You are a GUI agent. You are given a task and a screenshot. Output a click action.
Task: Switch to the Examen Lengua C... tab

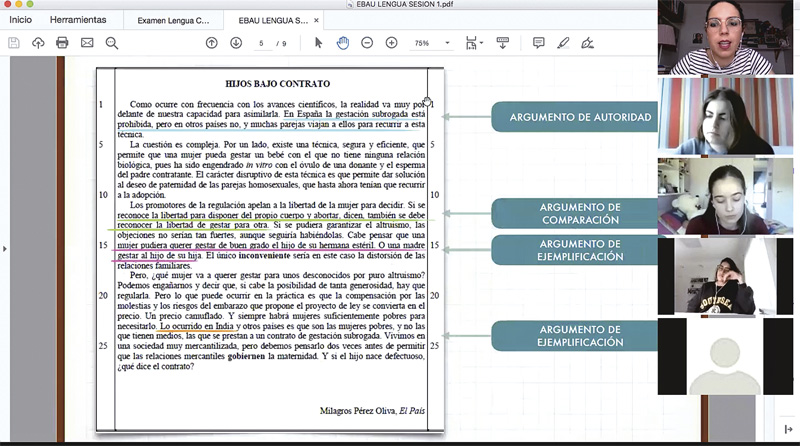coord(174,20)
